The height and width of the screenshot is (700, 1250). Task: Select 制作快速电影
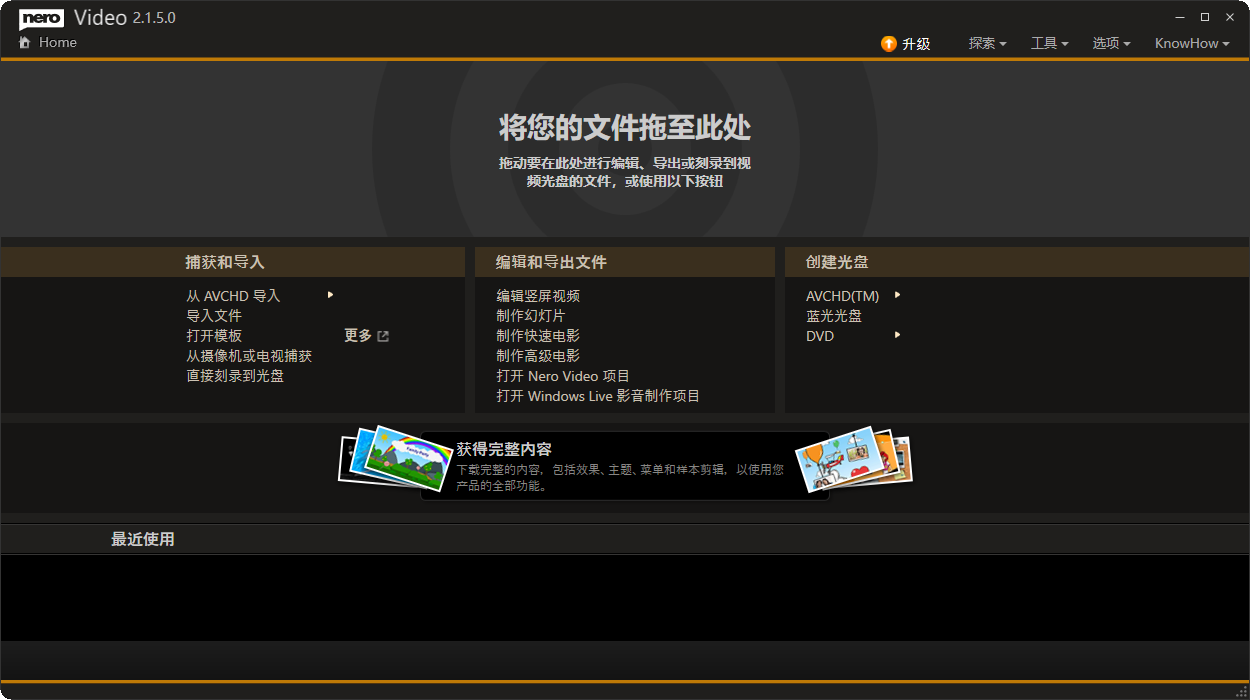[x=538, y=336]
